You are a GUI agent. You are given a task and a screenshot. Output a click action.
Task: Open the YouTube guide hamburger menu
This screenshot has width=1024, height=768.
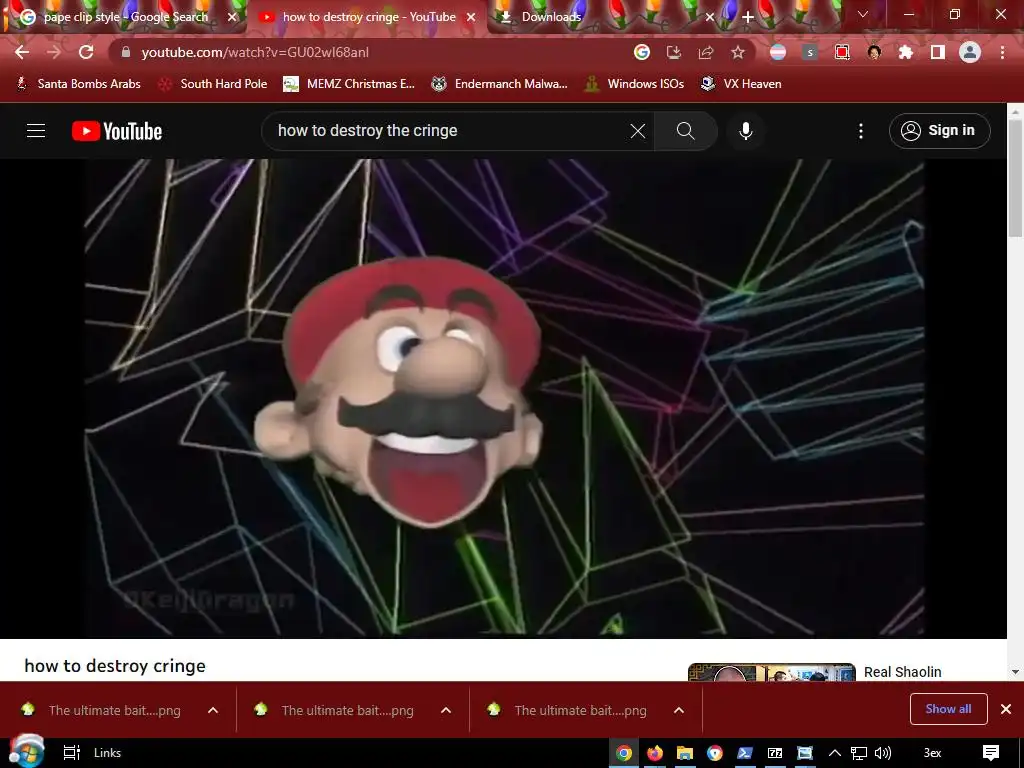tap(36, 131)
